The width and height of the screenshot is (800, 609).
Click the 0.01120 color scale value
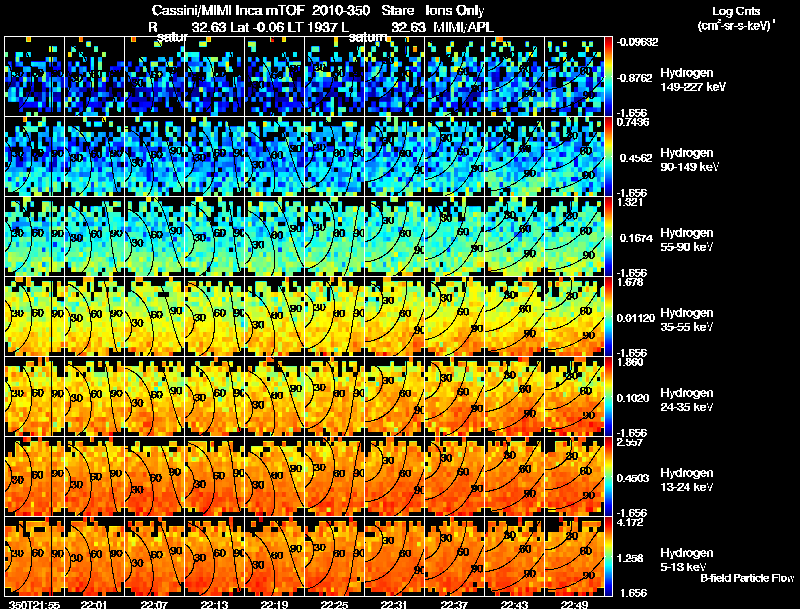(x=635, y=318)
